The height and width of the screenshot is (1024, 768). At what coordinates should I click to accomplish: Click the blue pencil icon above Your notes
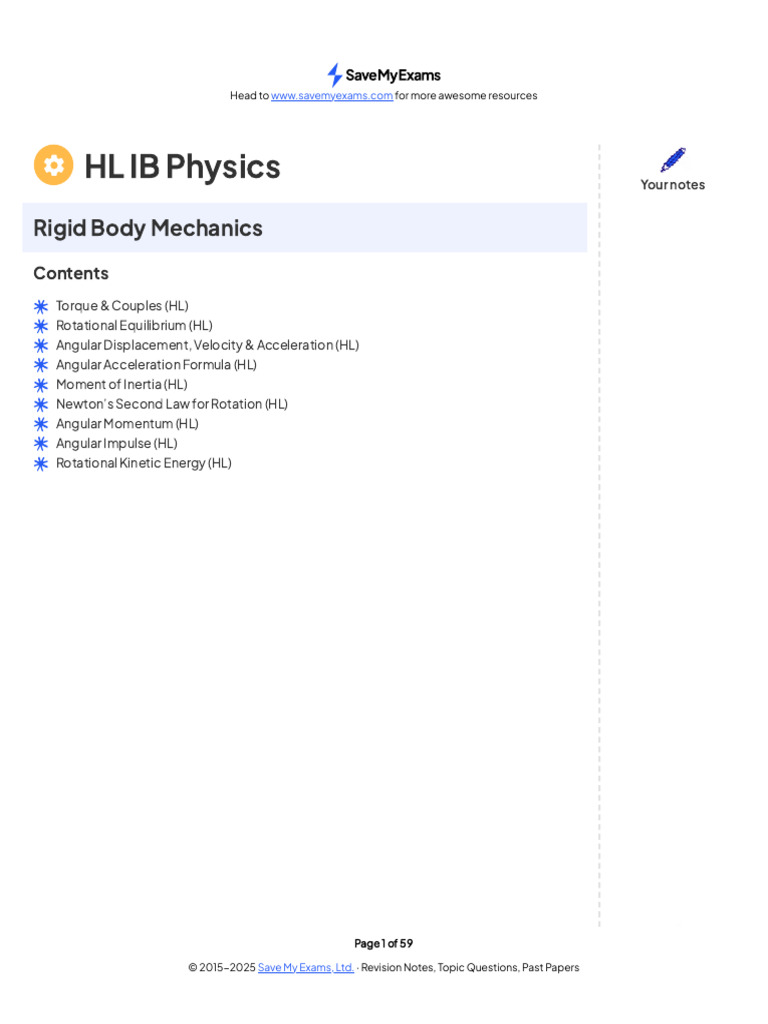point(673,160)
